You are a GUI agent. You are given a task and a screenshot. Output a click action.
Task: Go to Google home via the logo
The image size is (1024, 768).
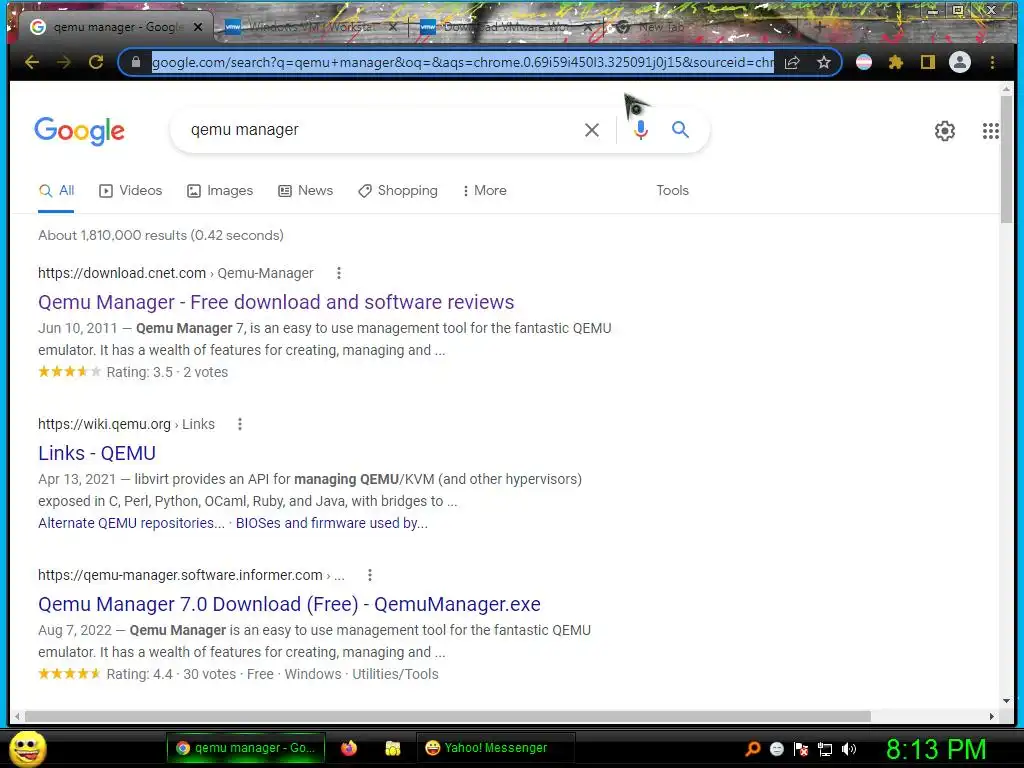click(x=79, y=131)
